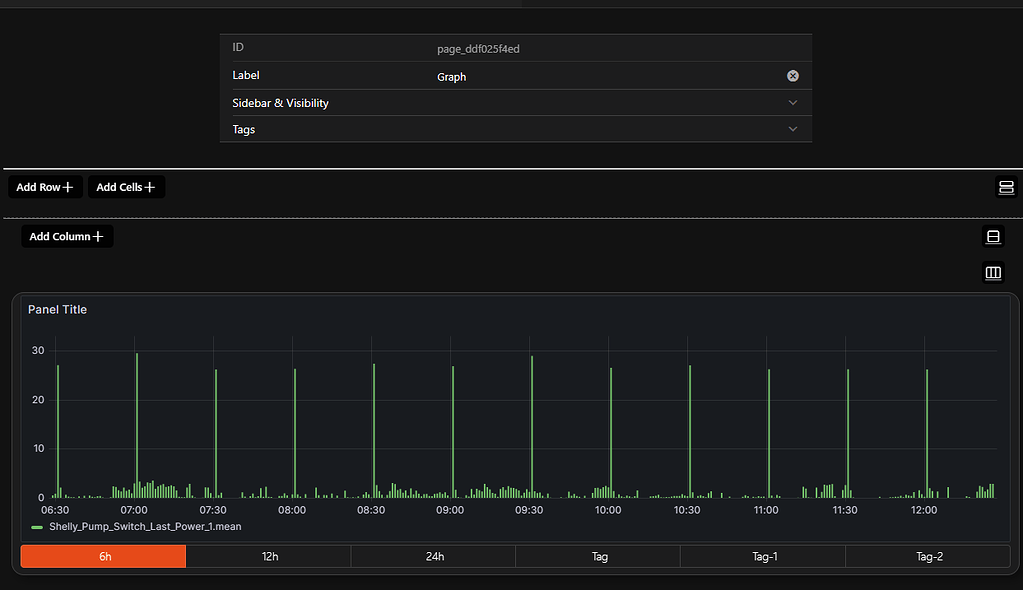Click the Add Row button
Image resolution: width=1023 pixels, height=590 pixels.
(44, 187)
